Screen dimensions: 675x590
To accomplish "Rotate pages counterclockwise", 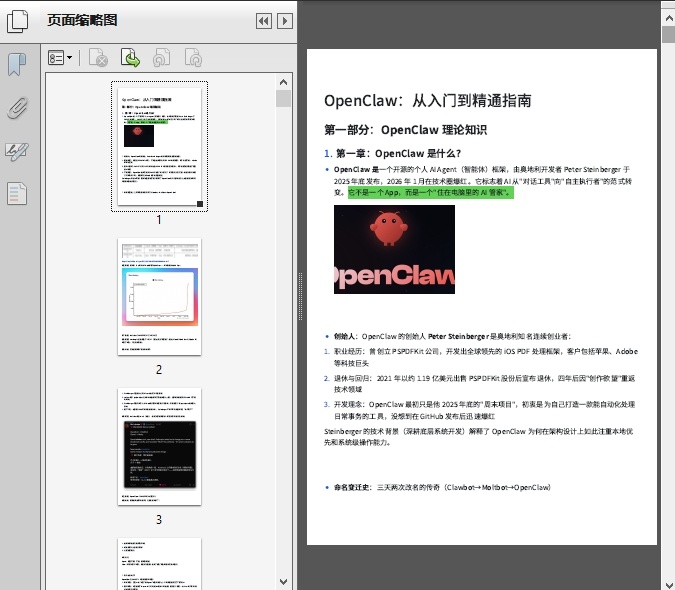I will [161, 58].
